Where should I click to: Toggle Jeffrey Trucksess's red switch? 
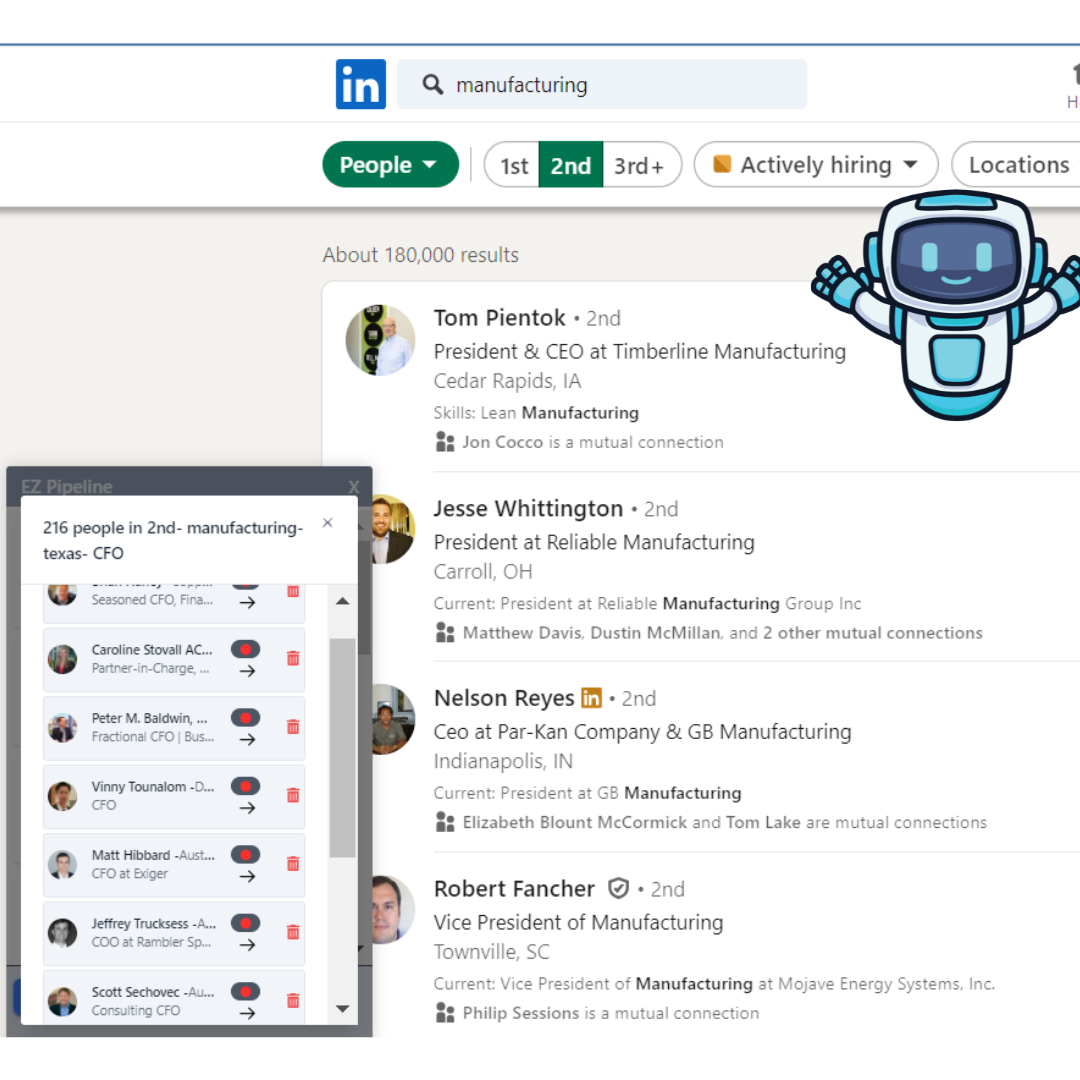click(x=246, y=923)
